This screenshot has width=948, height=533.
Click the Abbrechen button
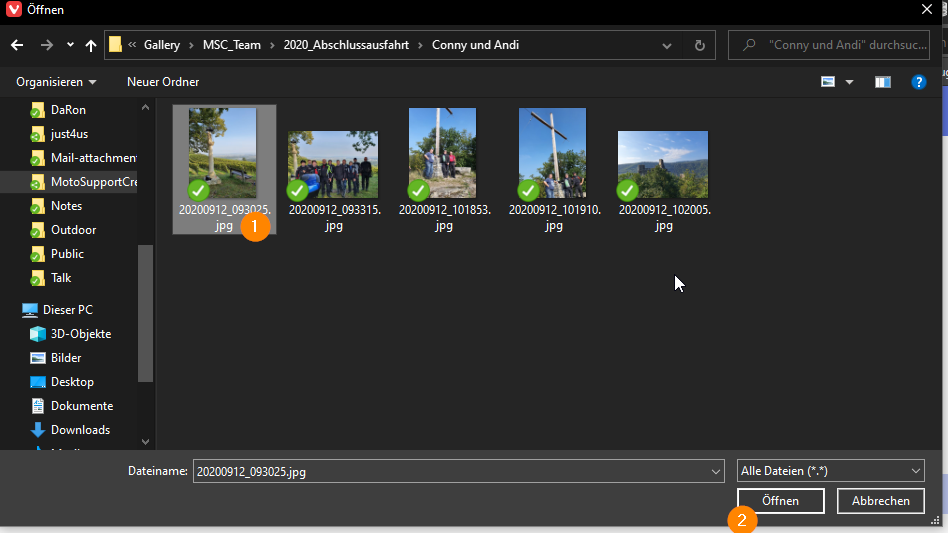pos(881,501)
